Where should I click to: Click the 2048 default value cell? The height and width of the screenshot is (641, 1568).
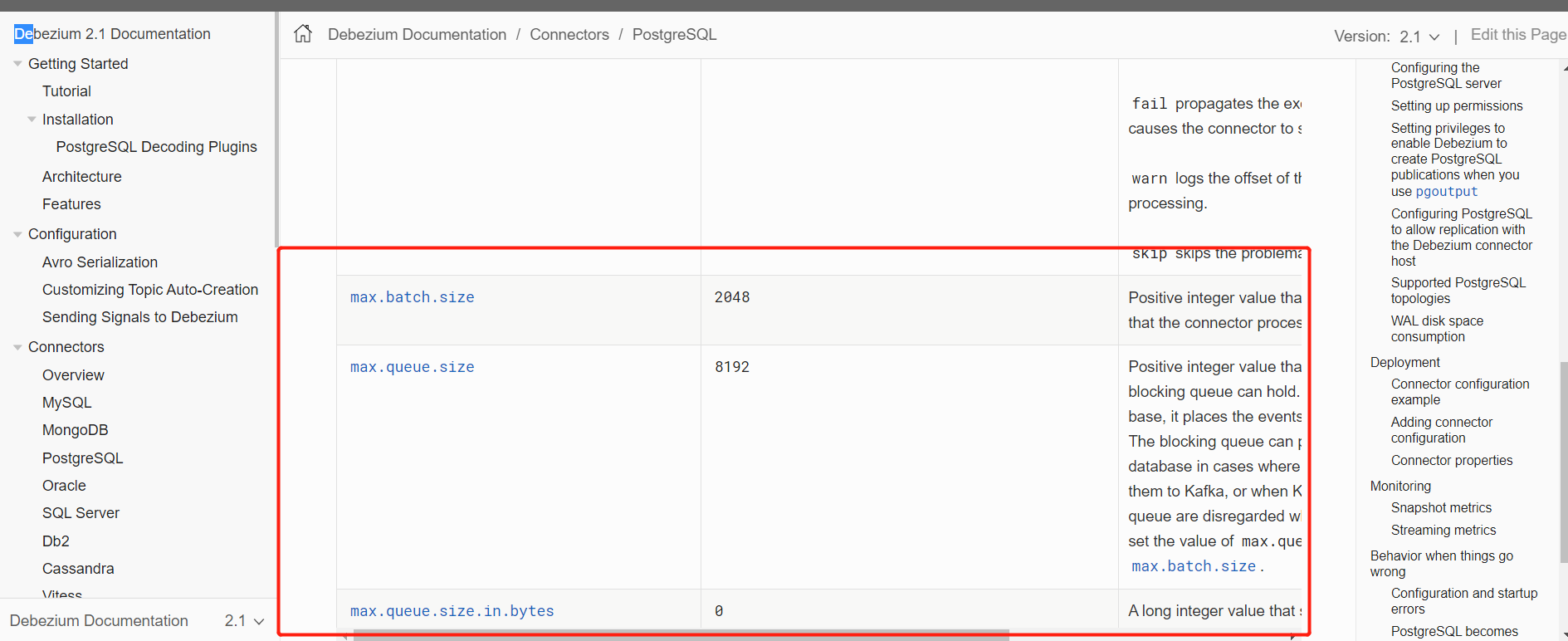909,311
